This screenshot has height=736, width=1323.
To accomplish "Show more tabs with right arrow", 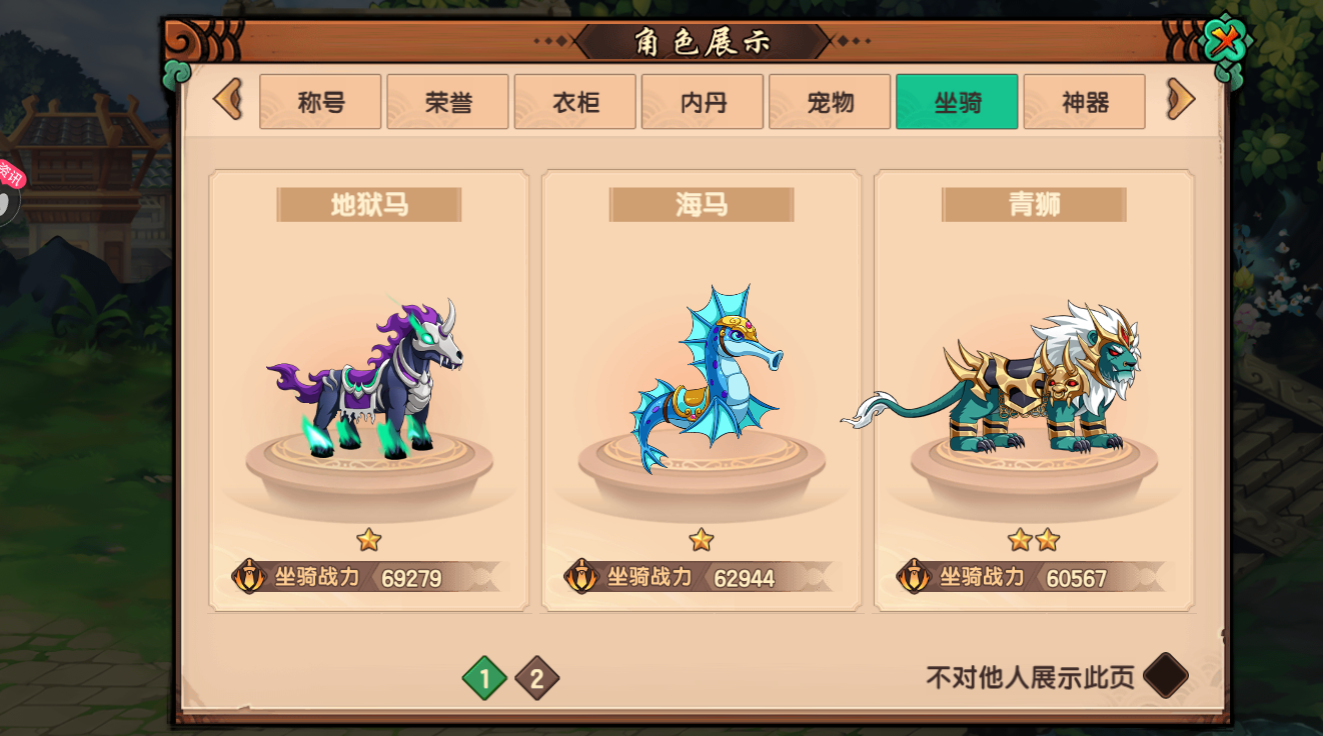I will pyautogui.click(x=1181, y=100).
